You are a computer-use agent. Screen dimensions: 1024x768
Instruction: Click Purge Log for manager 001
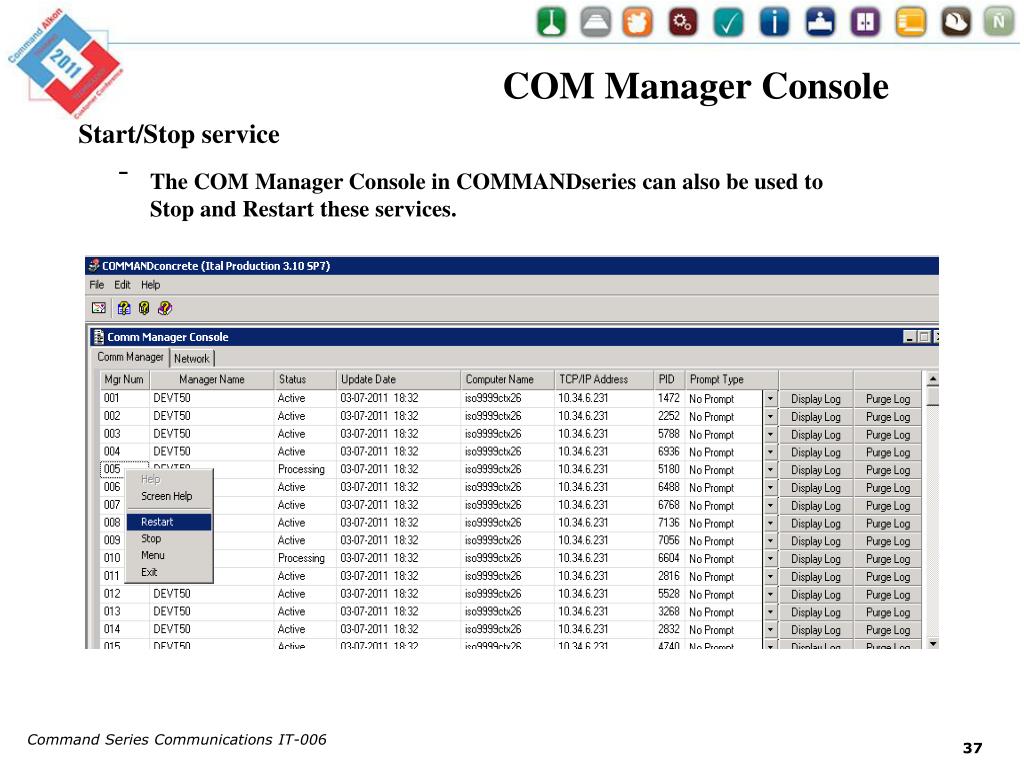click(x=888, y=398)
